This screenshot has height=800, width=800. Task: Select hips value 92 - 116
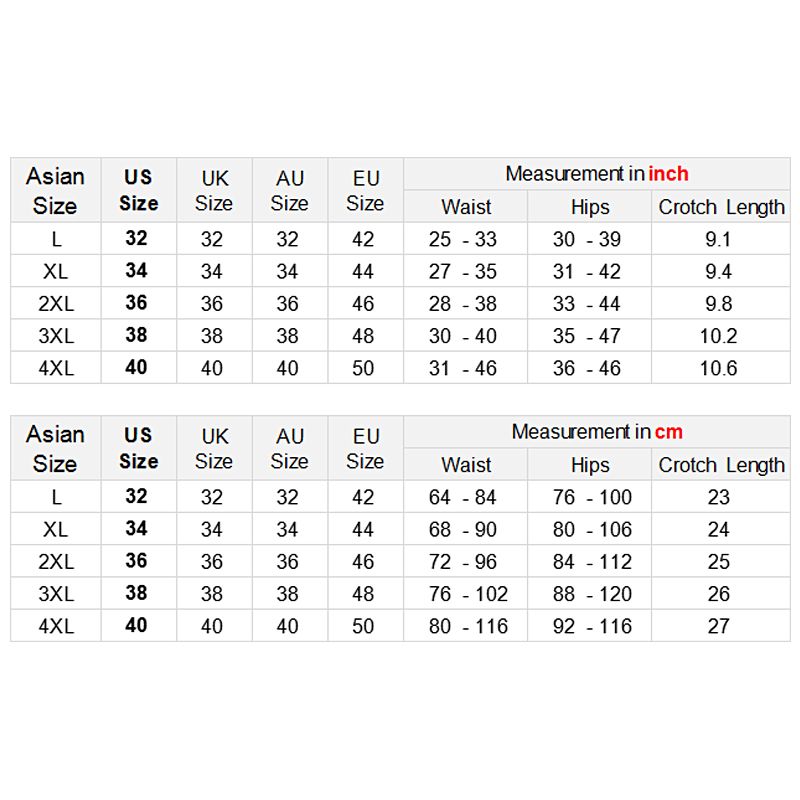(592, 626)
